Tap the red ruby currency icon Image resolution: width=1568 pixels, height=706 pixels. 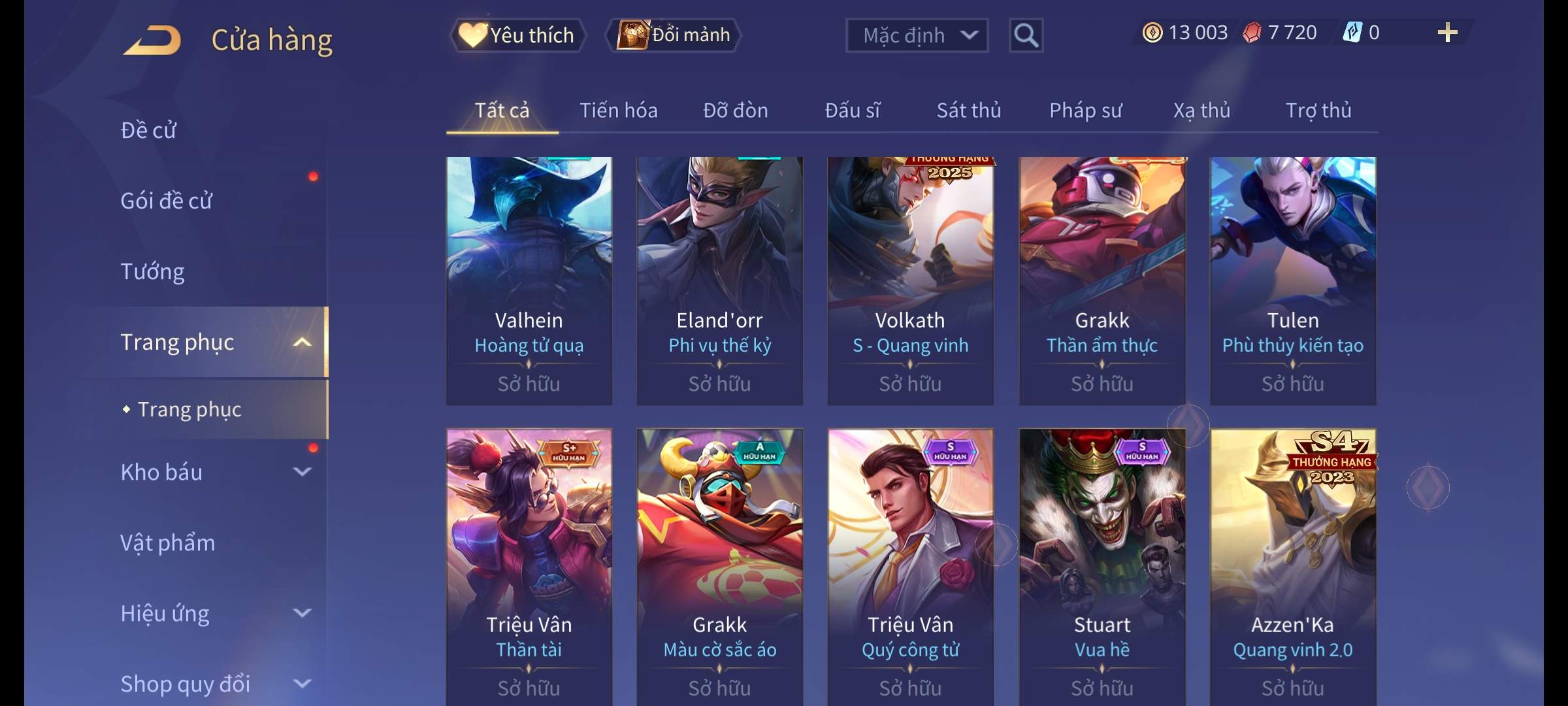pyautogui.click(x=1252, y=33)
